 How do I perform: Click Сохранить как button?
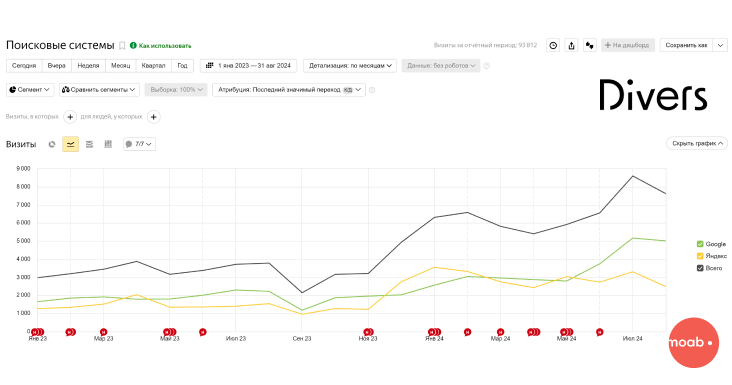[x=687, y=45]
